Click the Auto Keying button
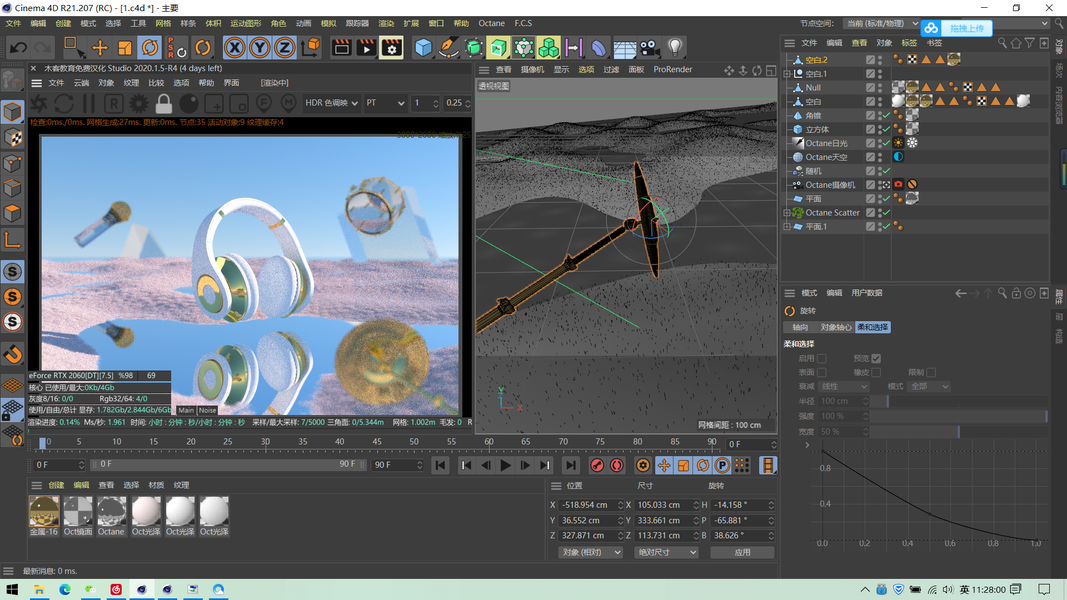 (617, 465)
